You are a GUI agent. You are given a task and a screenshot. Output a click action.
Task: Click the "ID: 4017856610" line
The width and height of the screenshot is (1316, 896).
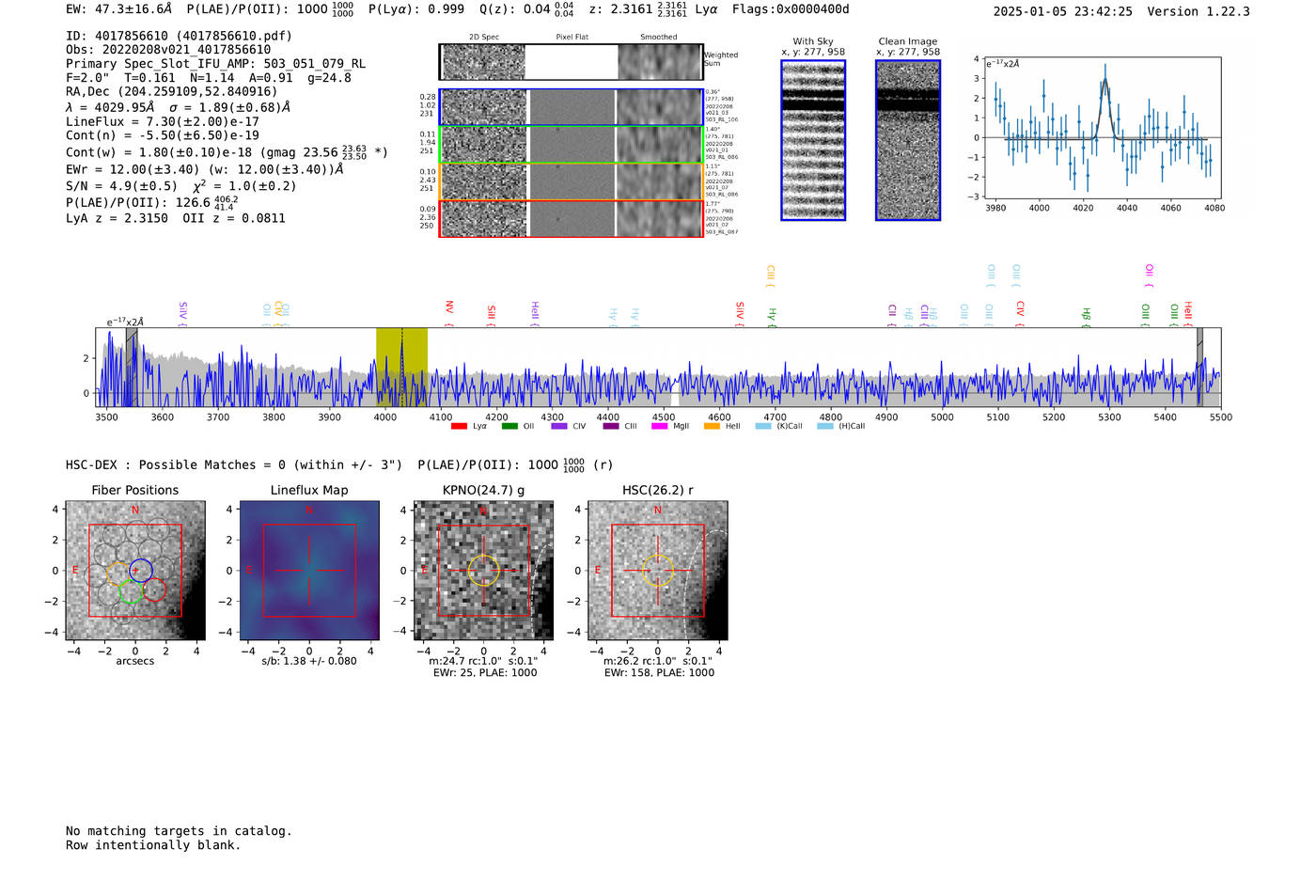coord(179,36)
